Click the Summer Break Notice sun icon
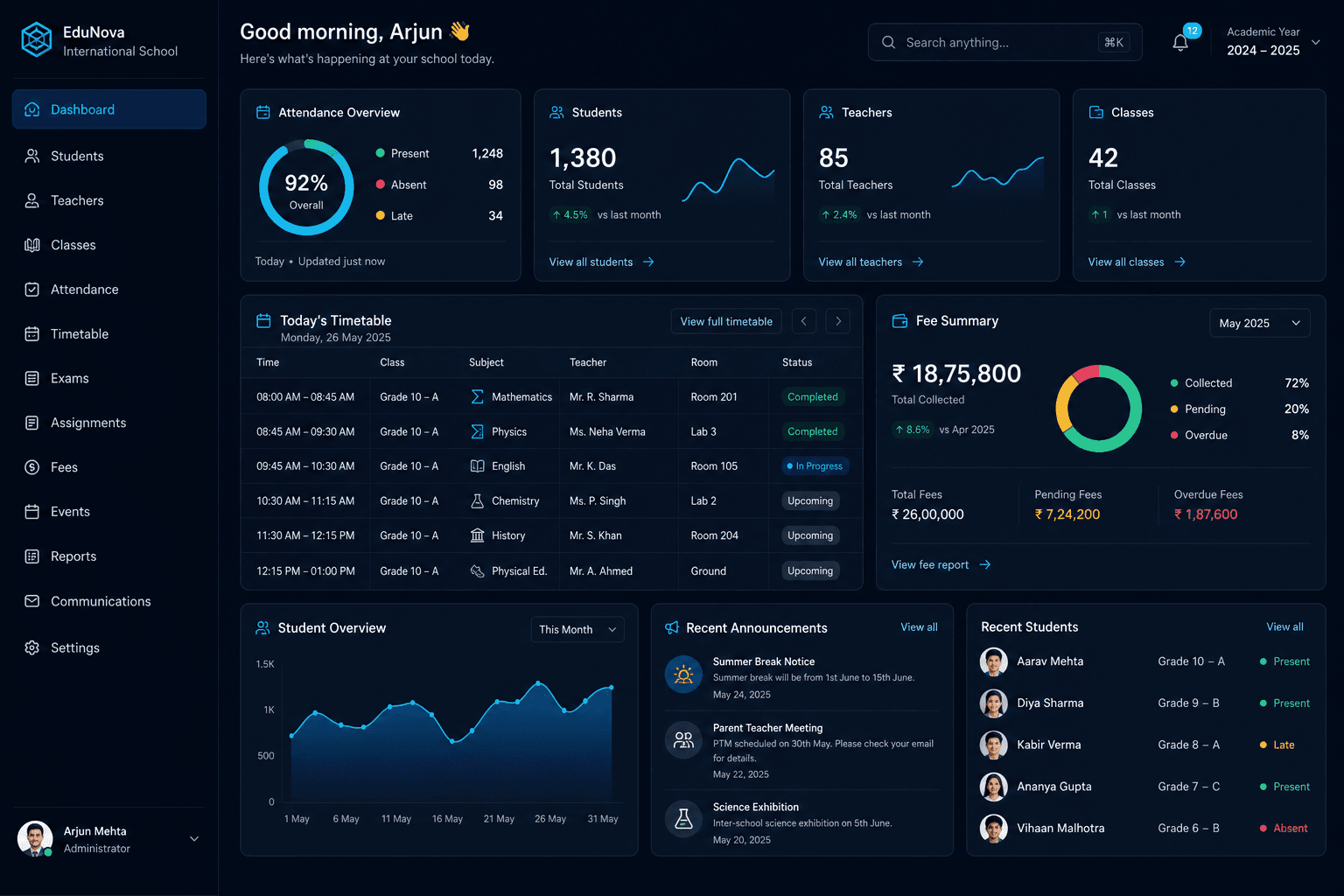The image size is (1344, 896). (683, 675)
